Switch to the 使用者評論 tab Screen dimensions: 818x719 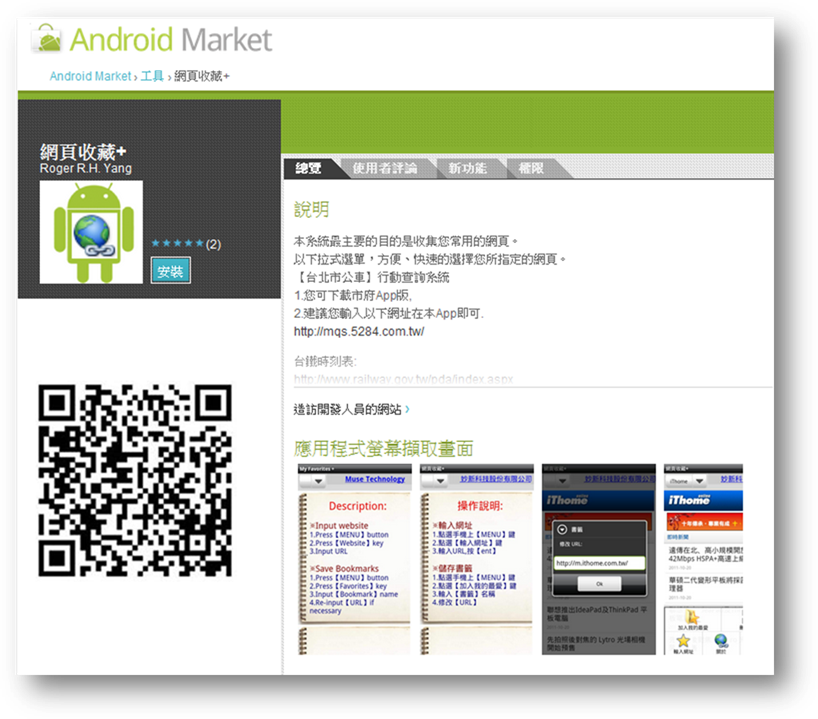coord(385,168)
